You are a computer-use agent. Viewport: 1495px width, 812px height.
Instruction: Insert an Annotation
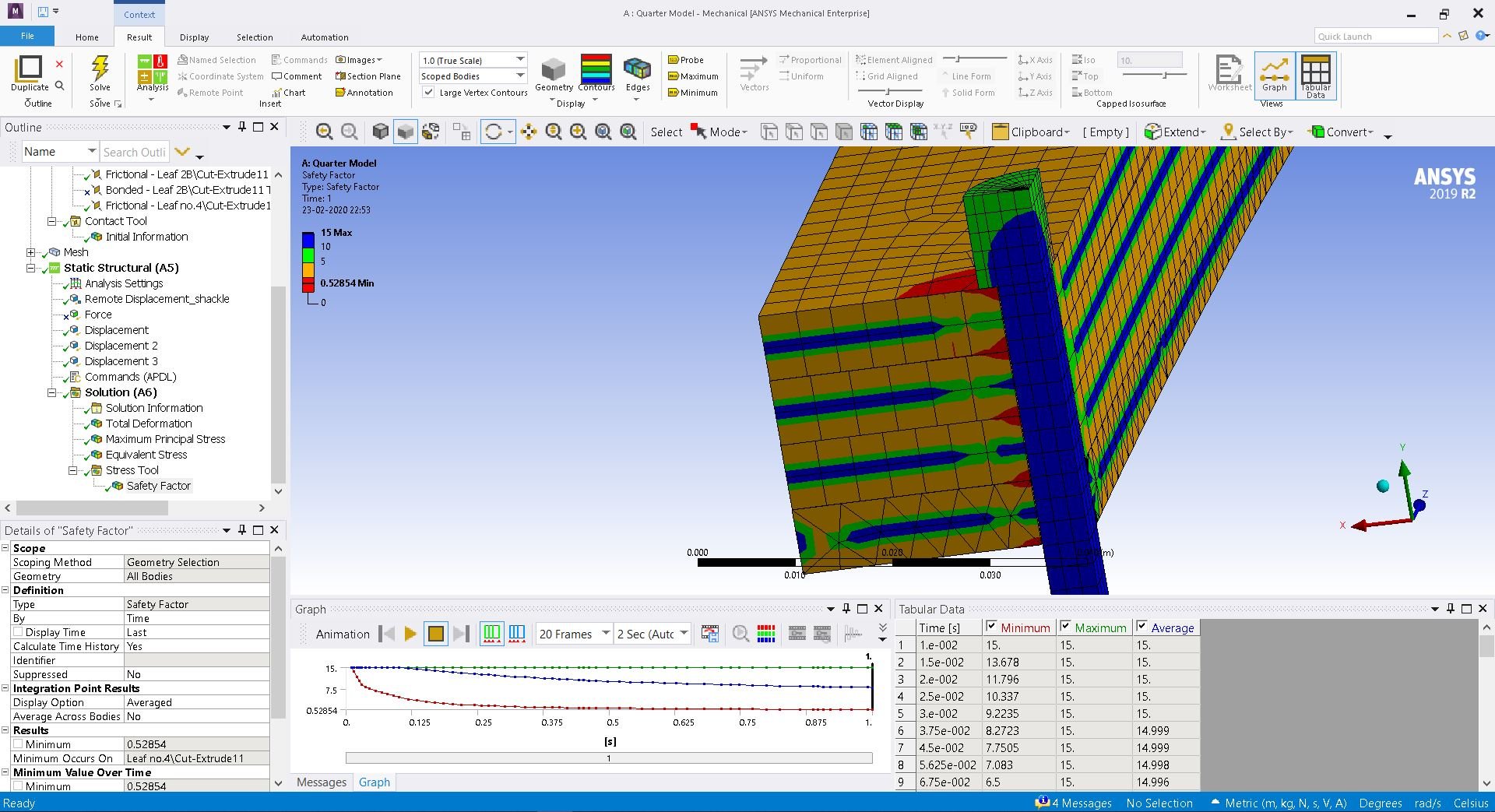tap(364, 93)
